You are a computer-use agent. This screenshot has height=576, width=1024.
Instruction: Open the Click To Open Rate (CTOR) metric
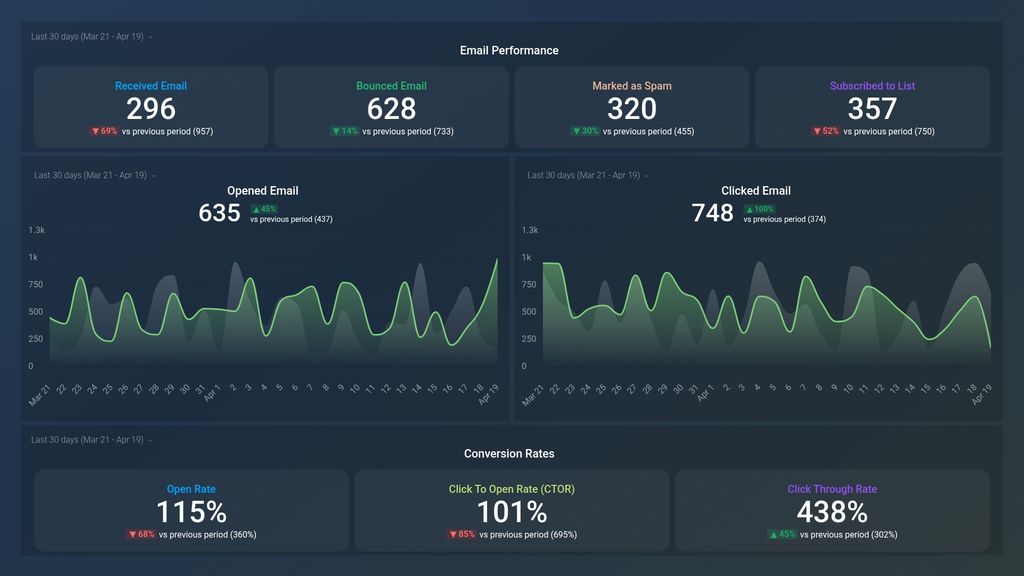tap(510, 489)
